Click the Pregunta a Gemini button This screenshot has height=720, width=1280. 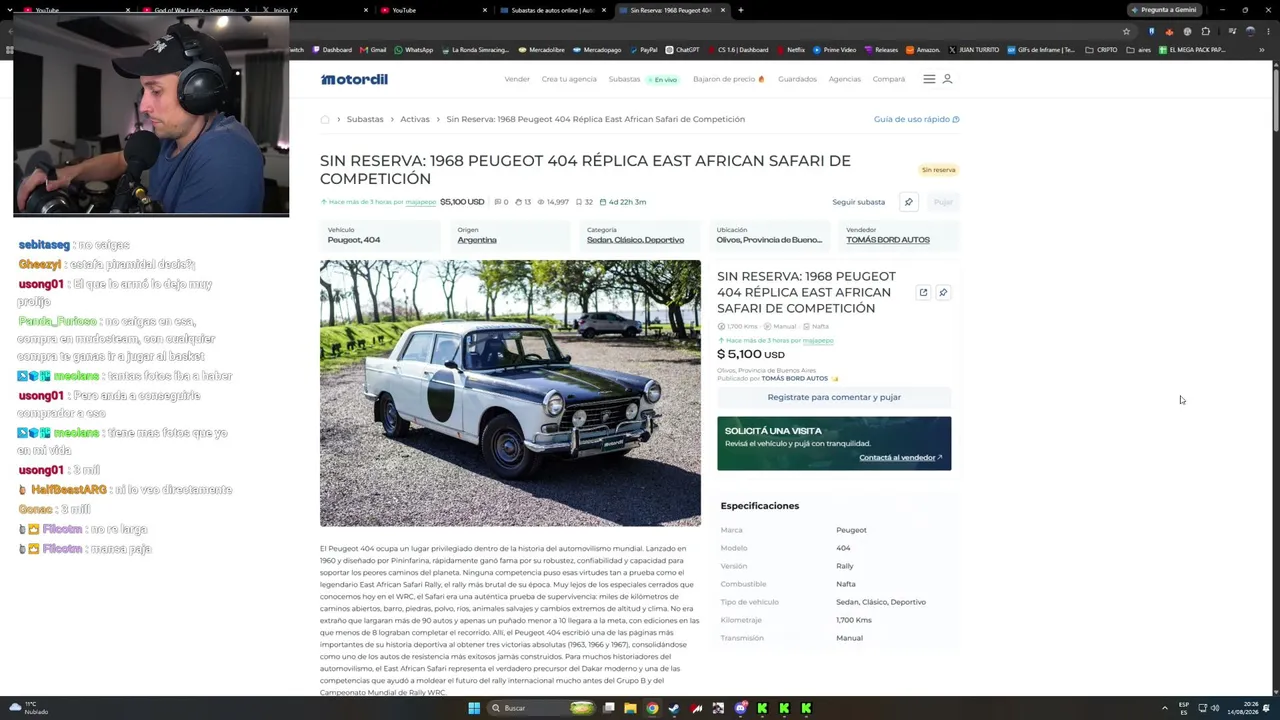[1163, 10]
